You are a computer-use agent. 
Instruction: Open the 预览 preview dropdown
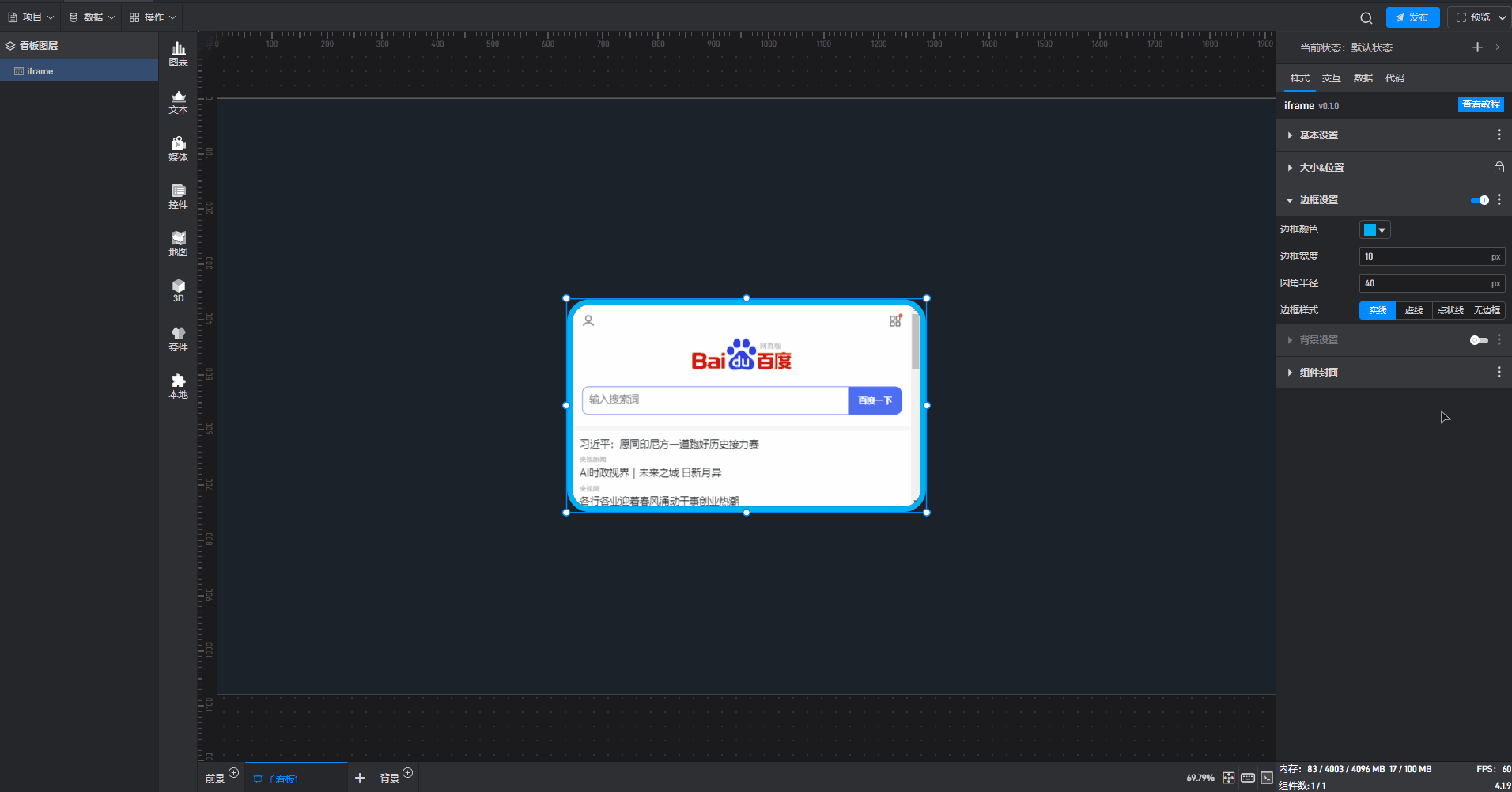pos(1480,17)
